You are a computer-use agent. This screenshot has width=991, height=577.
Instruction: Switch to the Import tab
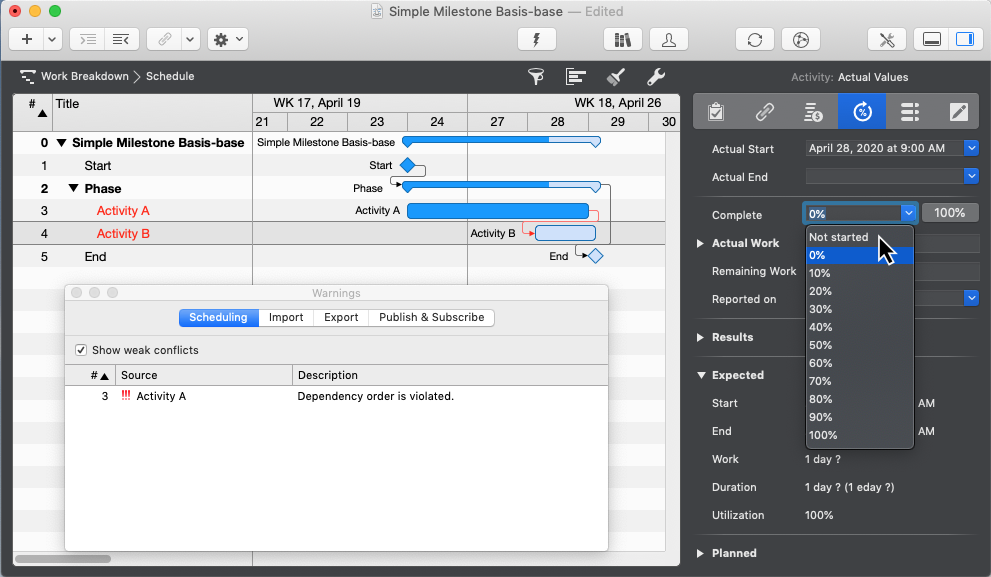286,317
